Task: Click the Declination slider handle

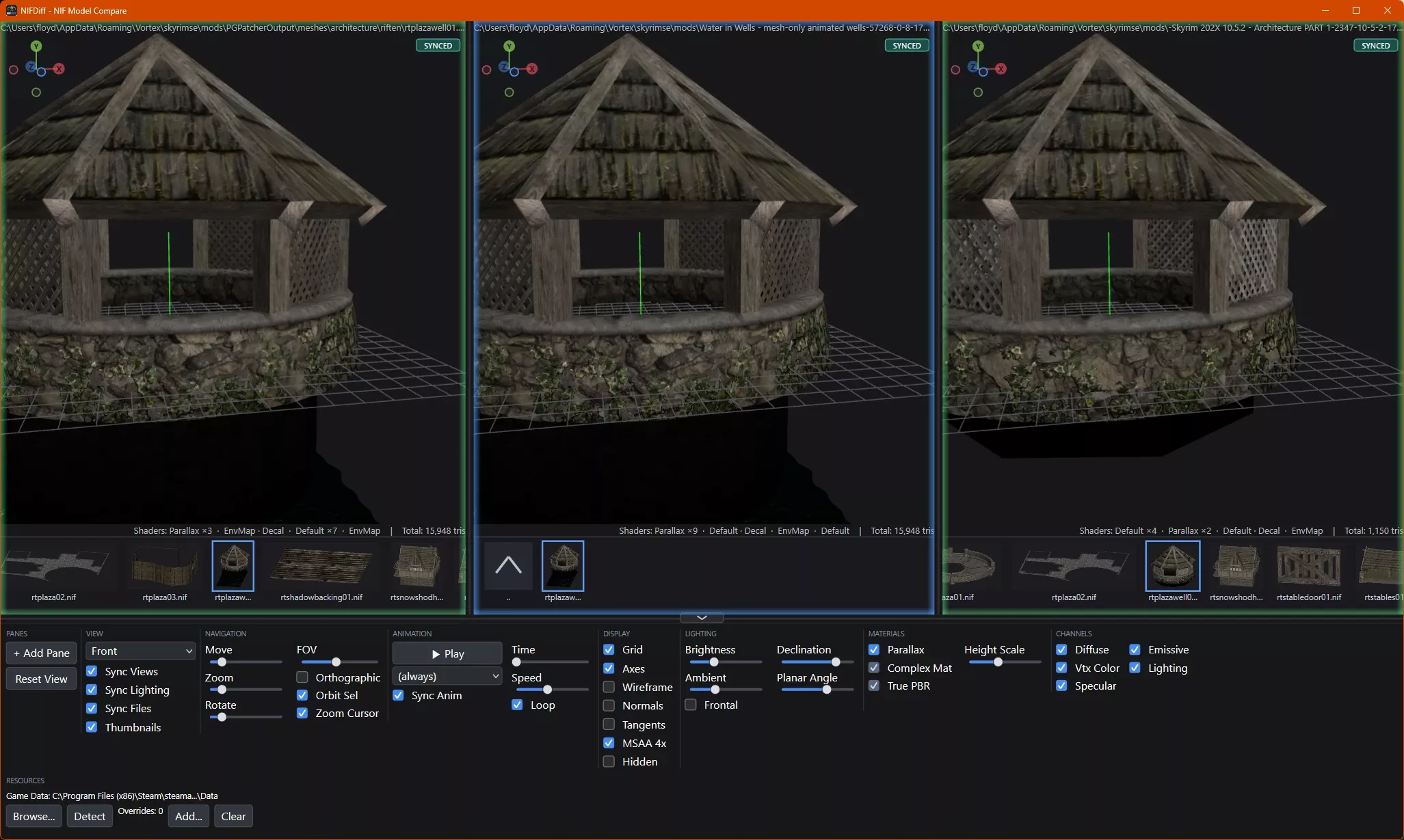Action: (x=836, y=662)
